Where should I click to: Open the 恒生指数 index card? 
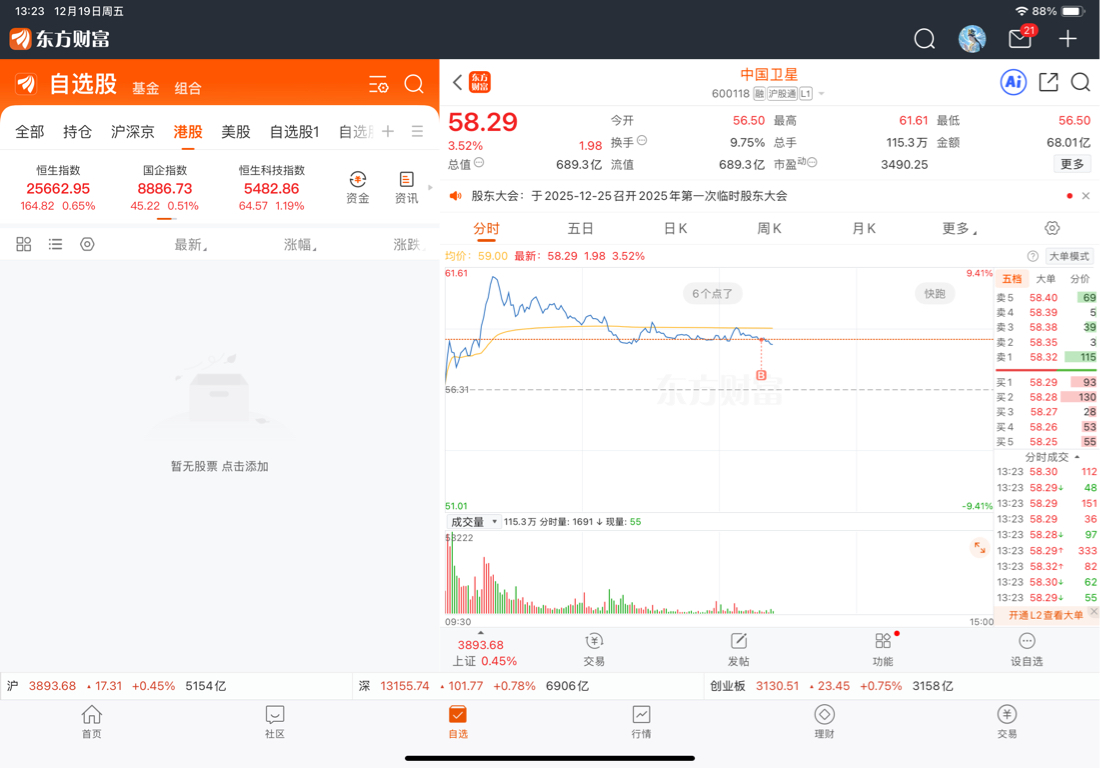click(58, 188)
